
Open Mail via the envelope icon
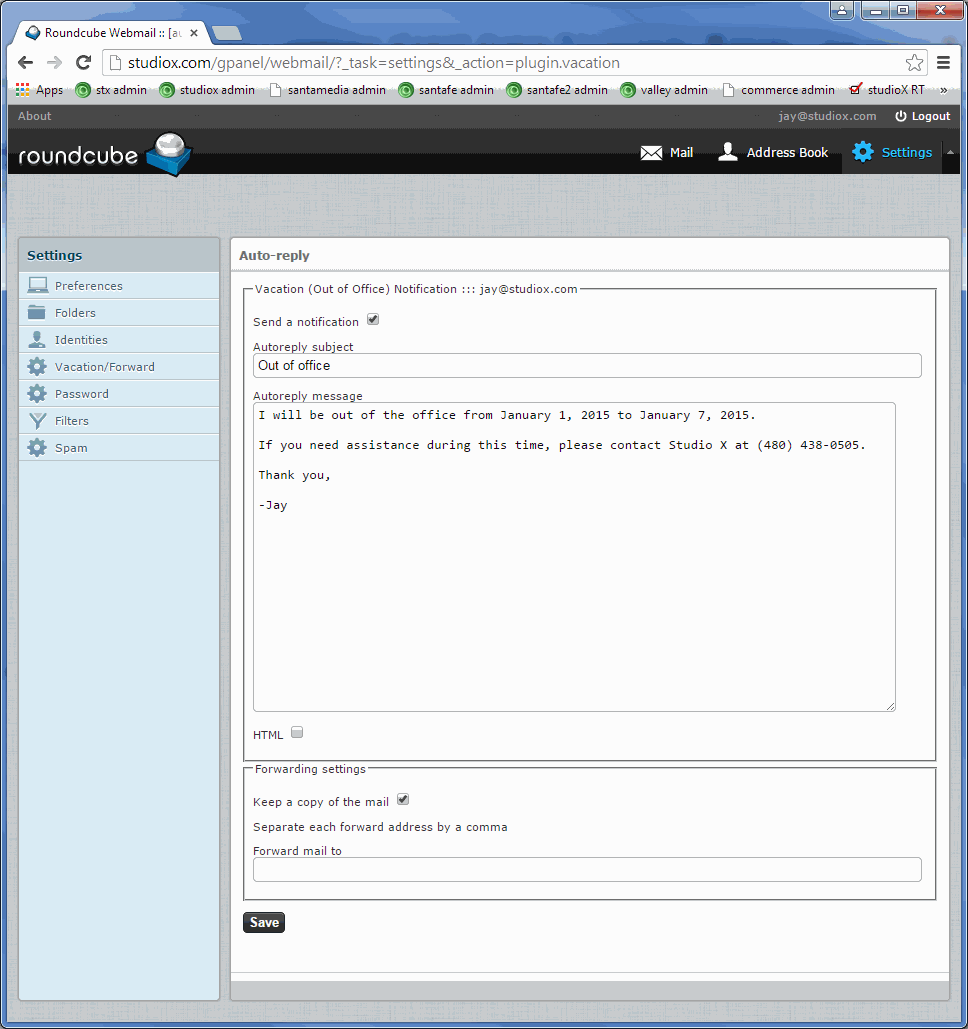[x=652, y=152]
